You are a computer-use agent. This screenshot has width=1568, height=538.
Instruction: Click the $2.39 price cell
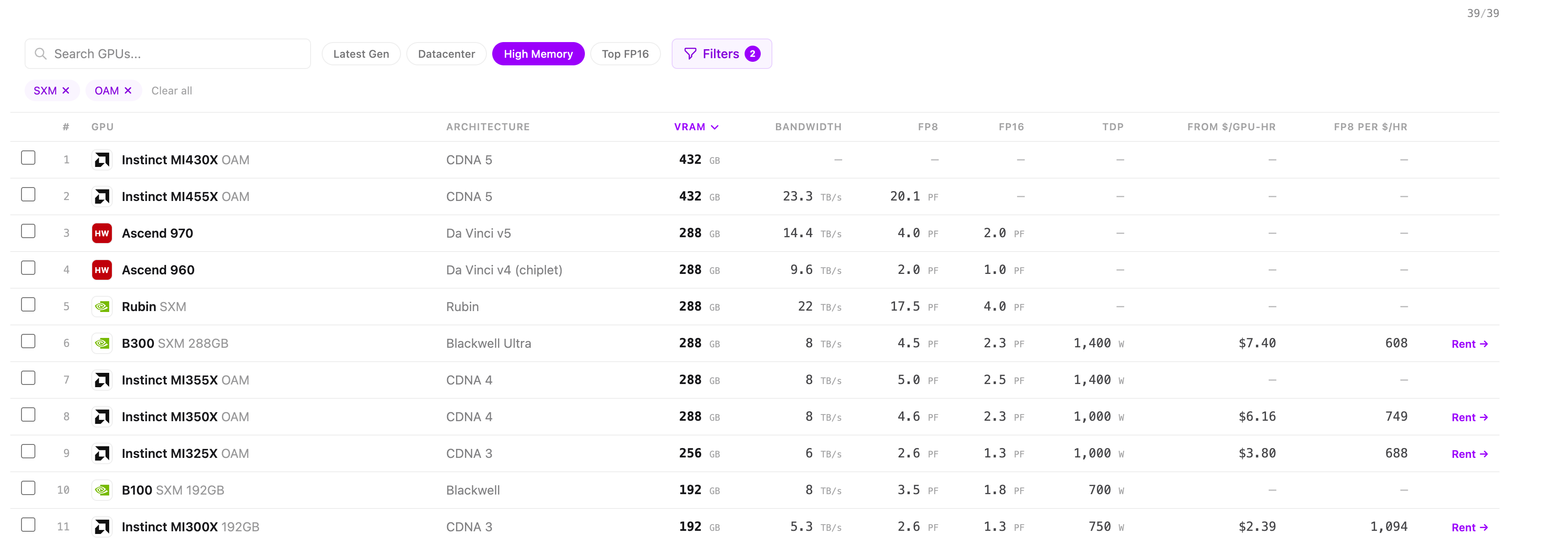[x=1257, y=526]
